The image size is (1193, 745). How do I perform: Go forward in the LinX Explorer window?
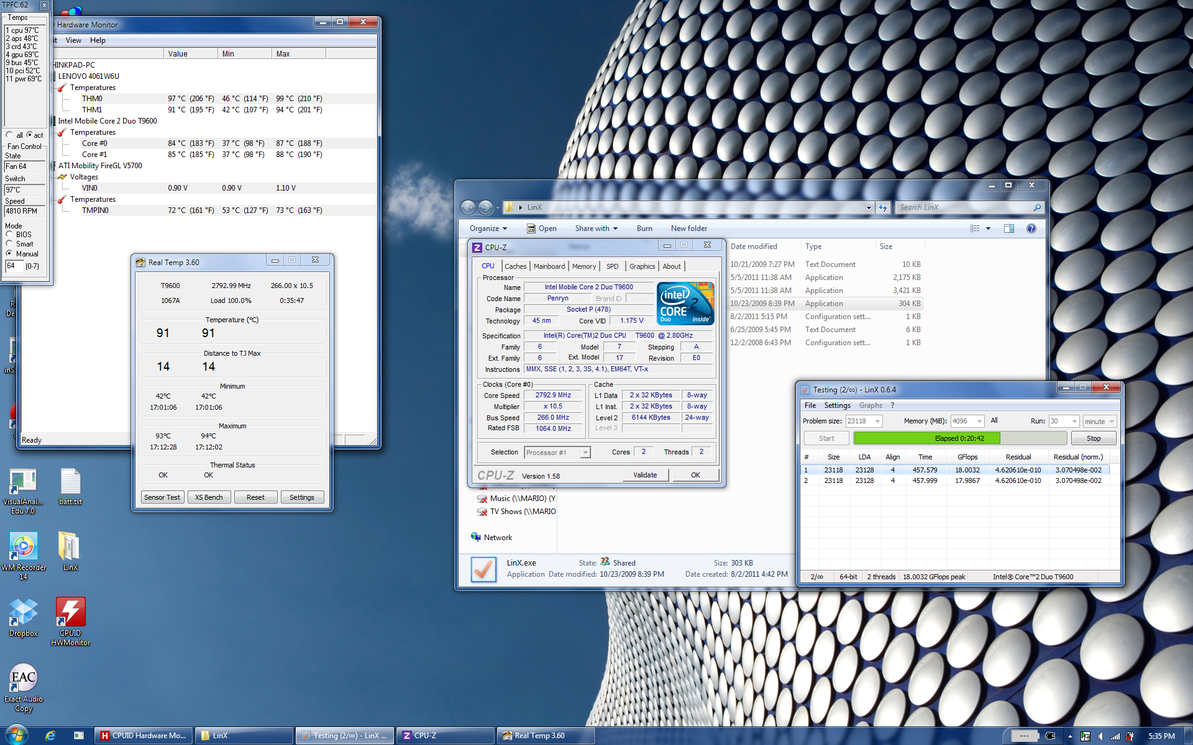coord(485,207)
